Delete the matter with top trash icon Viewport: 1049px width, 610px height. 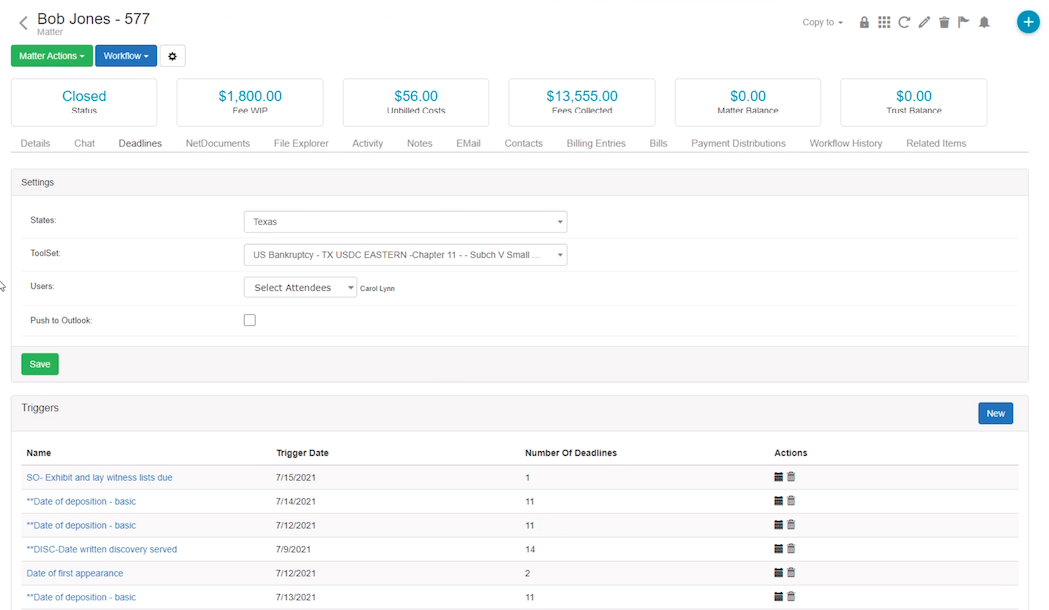pos(944,23)
